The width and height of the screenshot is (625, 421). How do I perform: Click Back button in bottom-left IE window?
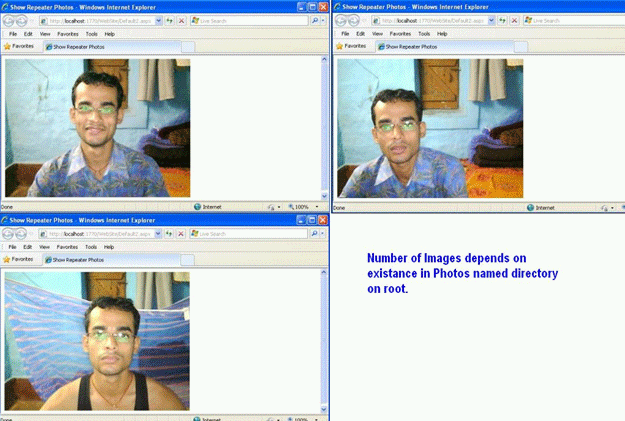[x=8, y=234]
